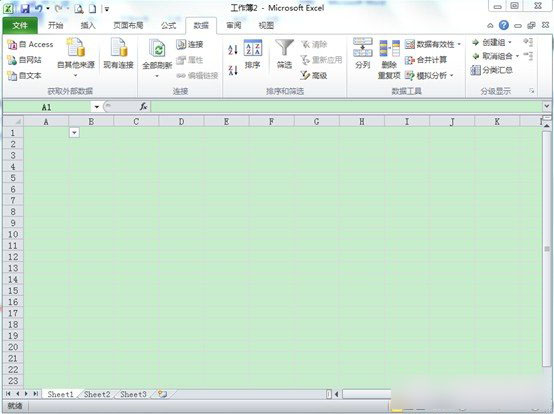Toggle the 筛选 (Filter) funnel button
The height and width of the screenshot is (414, 554).
click(284, 54)
